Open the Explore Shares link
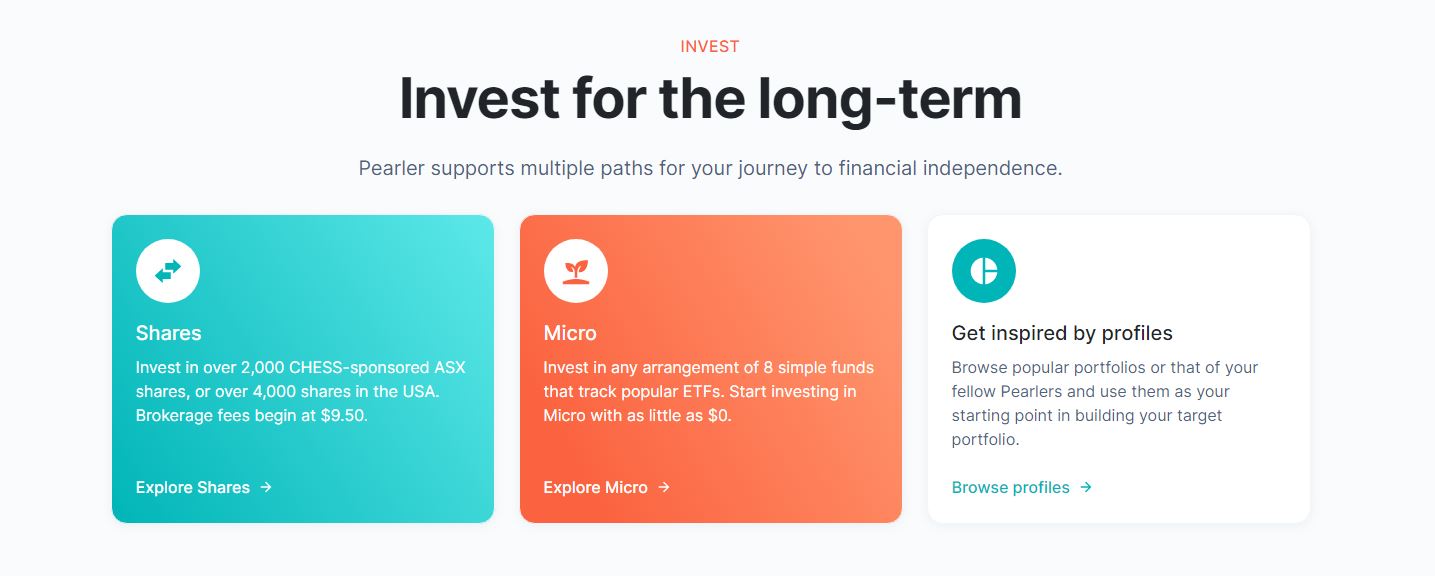Image resolution: width=1435 pixels, height=576 pixels. [x=192, y=488]
